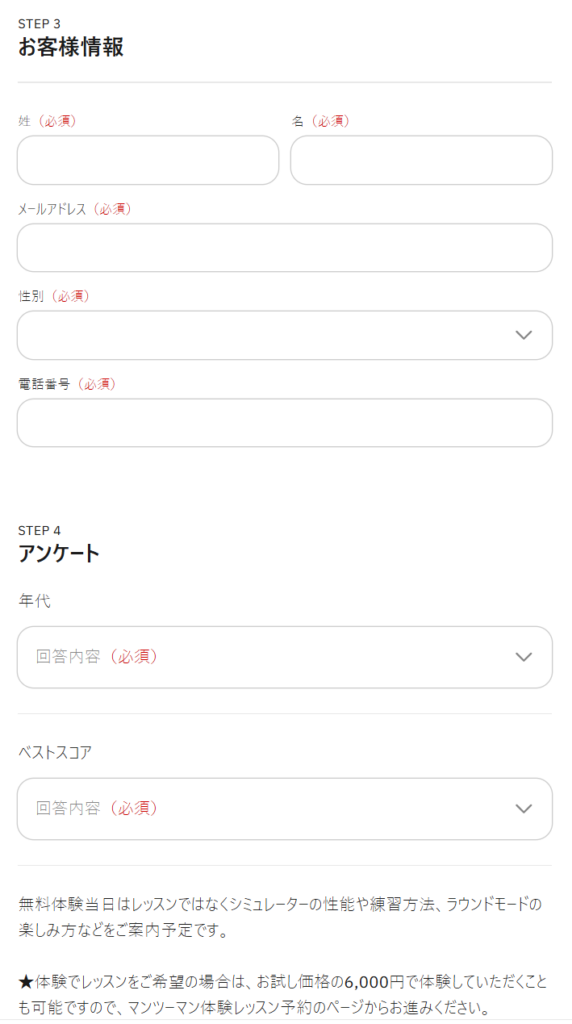The width and height of the screenshot is (572, 1024).
Task: Click the メールアドレス（必須） label
Action: tap(75, 209)
